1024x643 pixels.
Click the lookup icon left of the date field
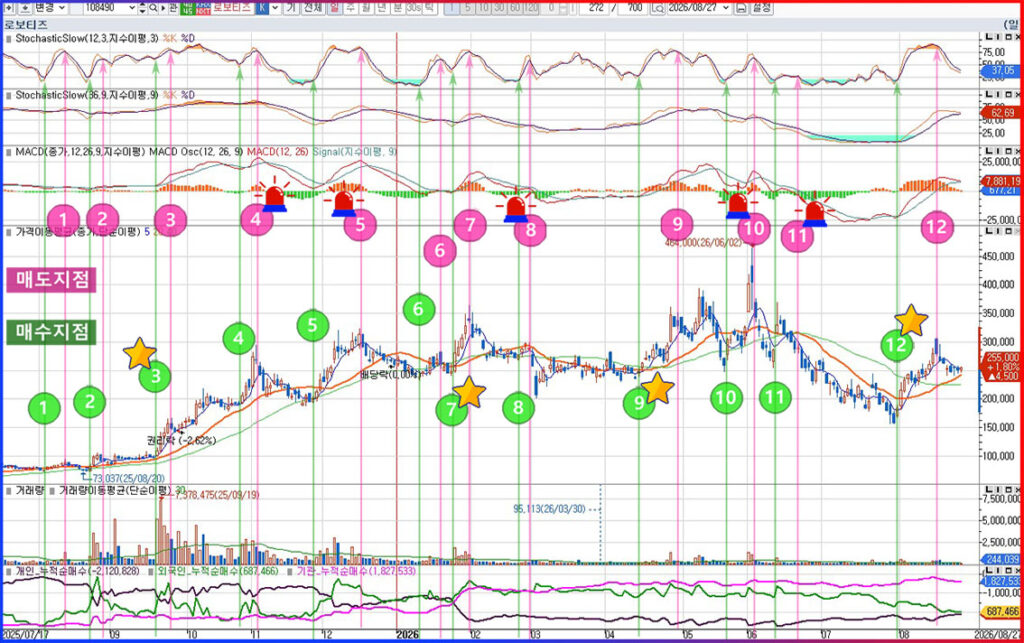point(658,8)
